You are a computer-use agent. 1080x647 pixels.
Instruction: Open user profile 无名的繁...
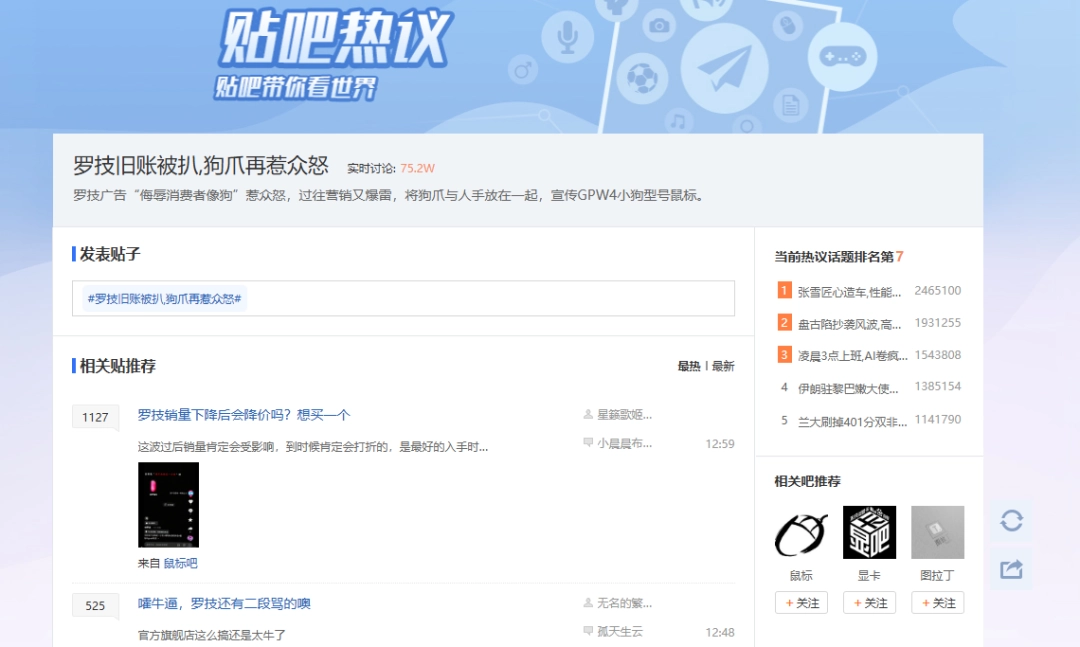(x=624, y=604)
